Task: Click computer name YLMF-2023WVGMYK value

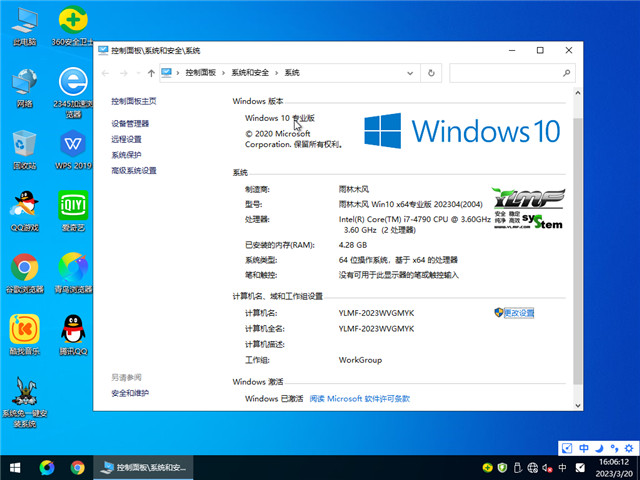Action: 376,313
